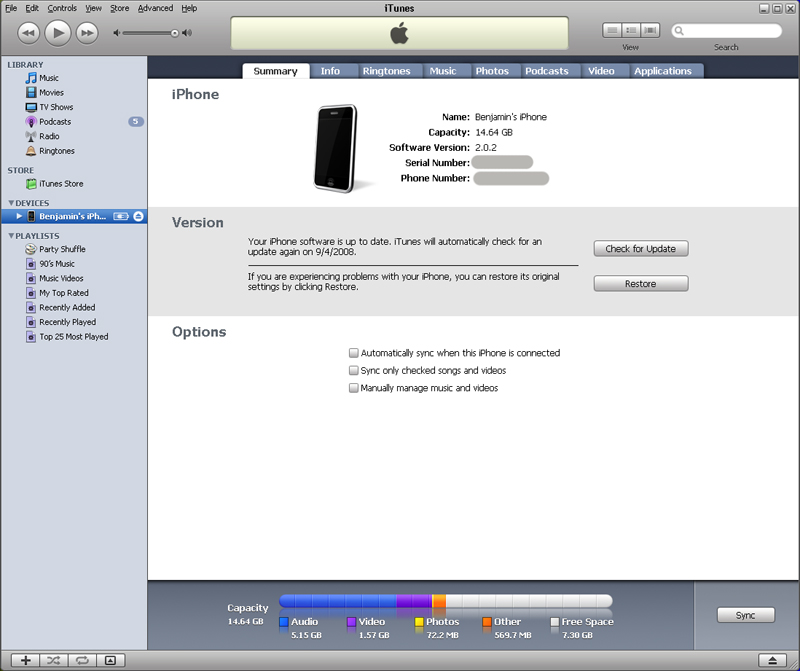Screen dimensions: 800x671
Task: Click the capacity usage bar
Action: tap(445, 601)
